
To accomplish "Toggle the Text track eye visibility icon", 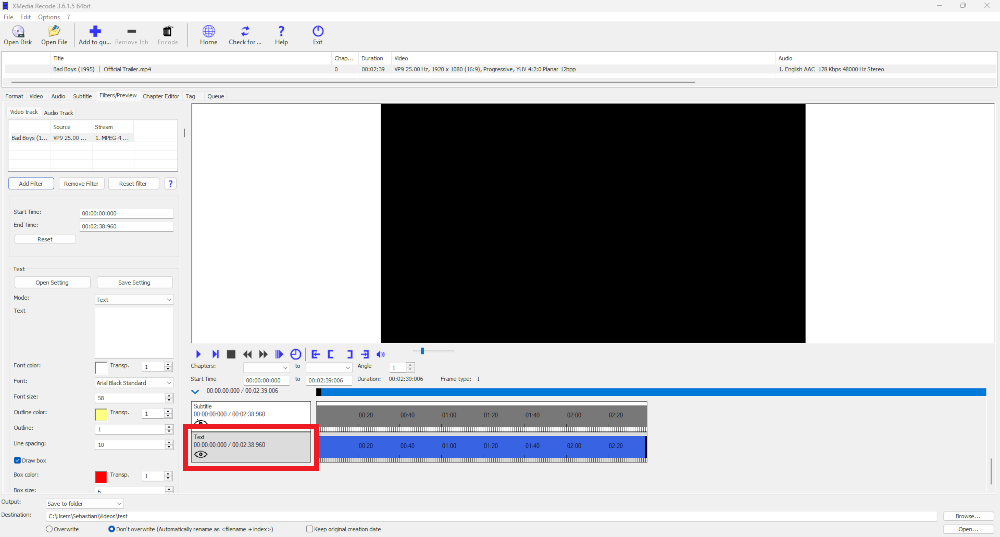I will point(201,454).
